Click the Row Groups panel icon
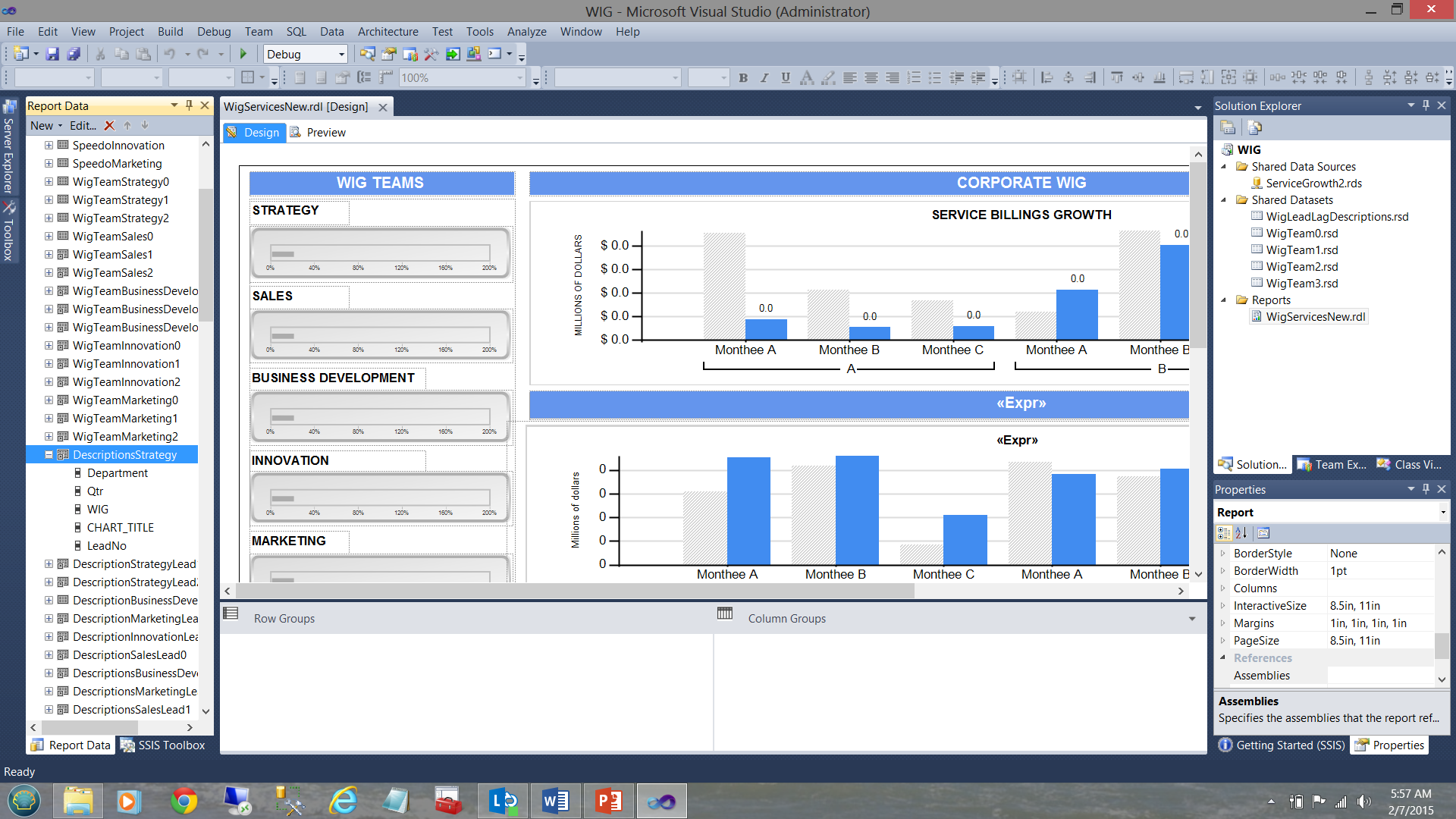This screenshot has width=1456, height=819. click(231, 613)
